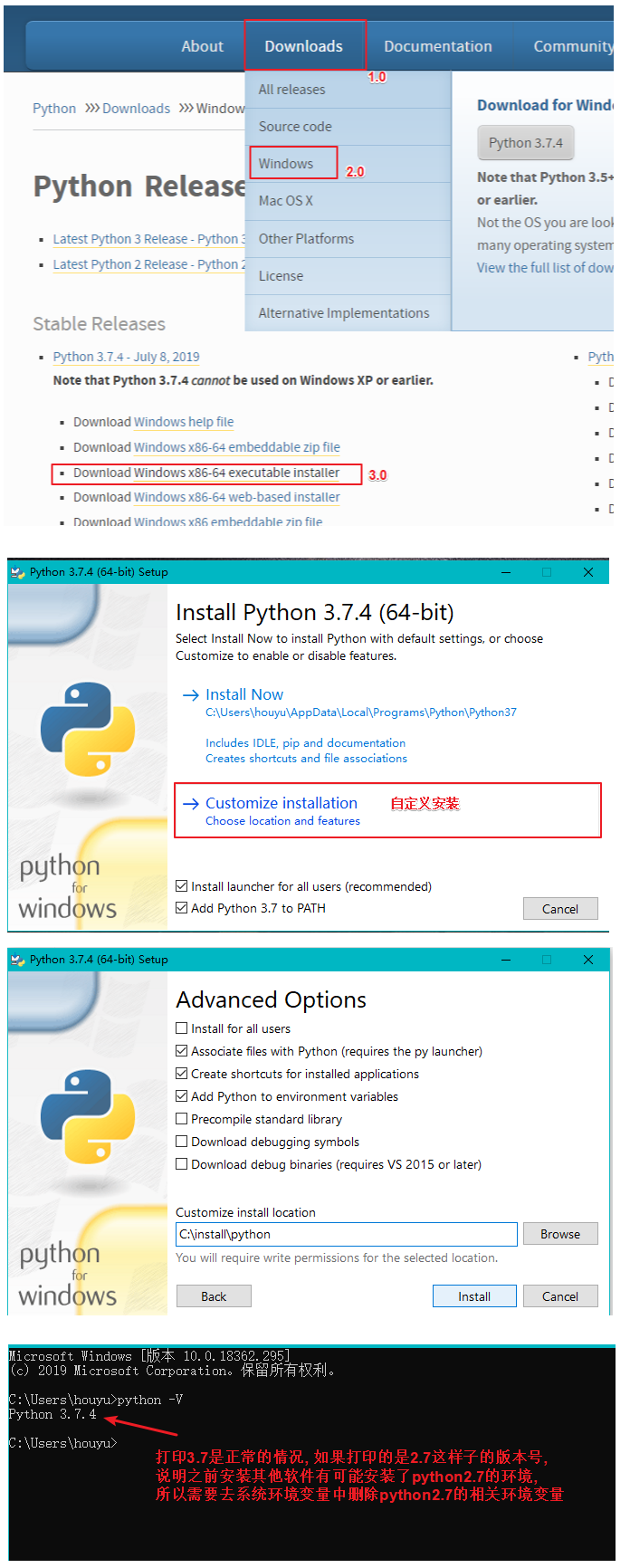Download Windows x86-64 executable installer
This screenshot has height=1568, width=630.
click(x=237, y=473)
